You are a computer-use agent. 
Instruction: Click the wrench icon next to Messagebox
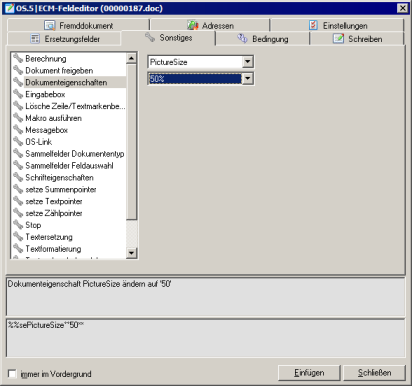point(18,130)
